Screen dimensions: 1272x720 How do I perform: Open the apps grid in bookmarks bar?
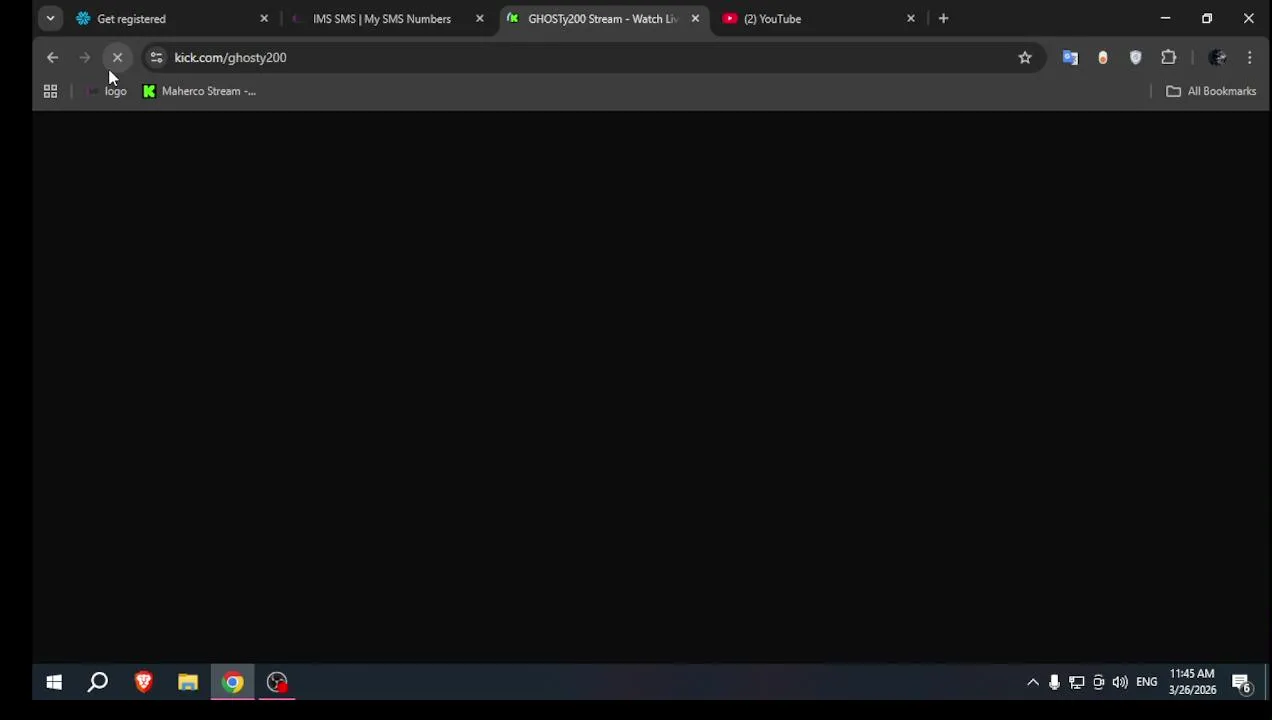pos(50,91)
